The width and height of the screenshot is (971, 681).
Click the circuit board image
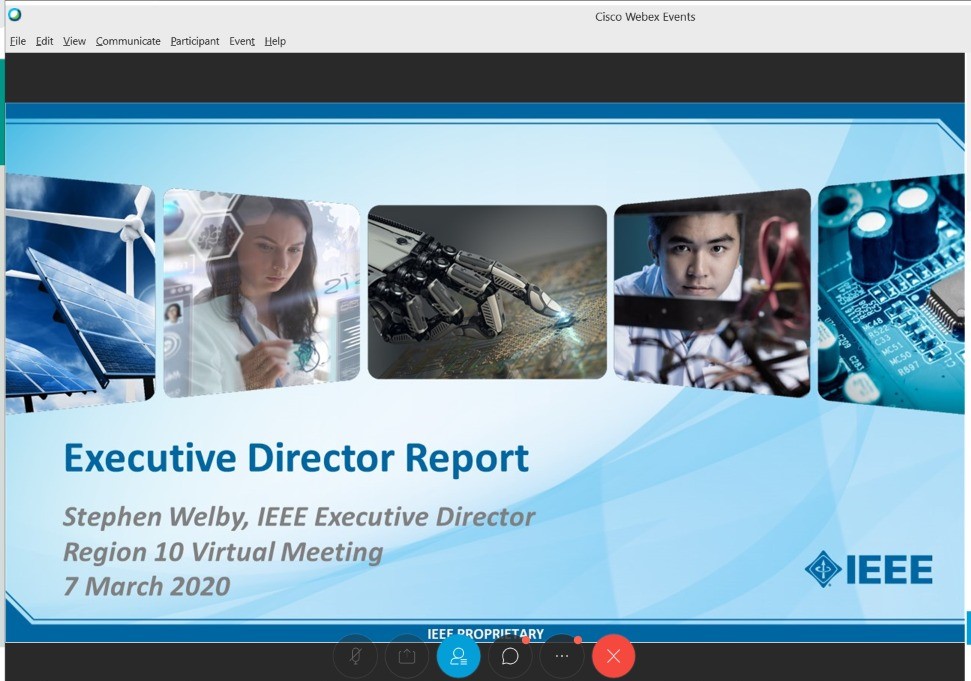coord(890,293)
